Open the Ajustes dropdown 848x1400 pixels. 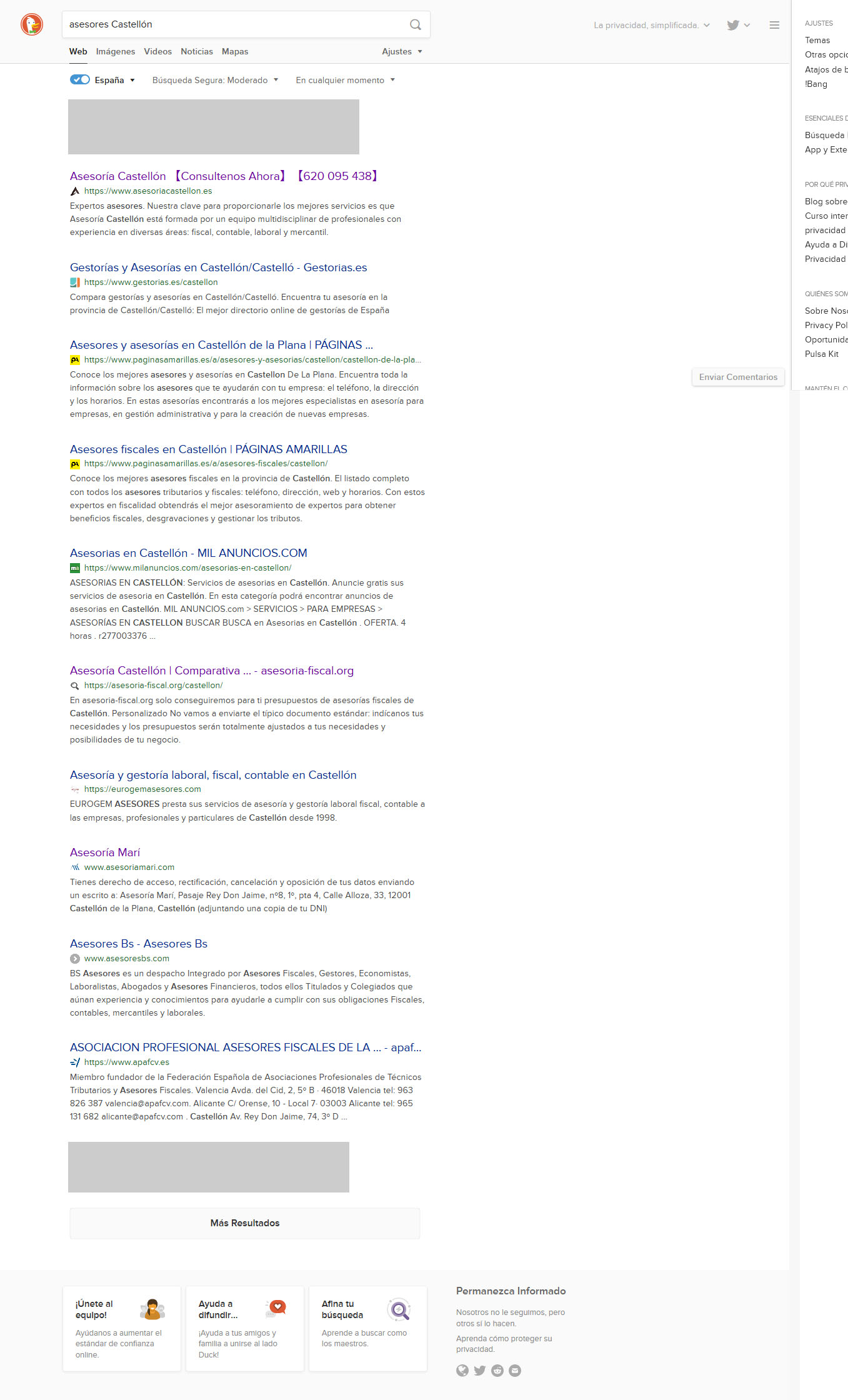coord(402,51)
